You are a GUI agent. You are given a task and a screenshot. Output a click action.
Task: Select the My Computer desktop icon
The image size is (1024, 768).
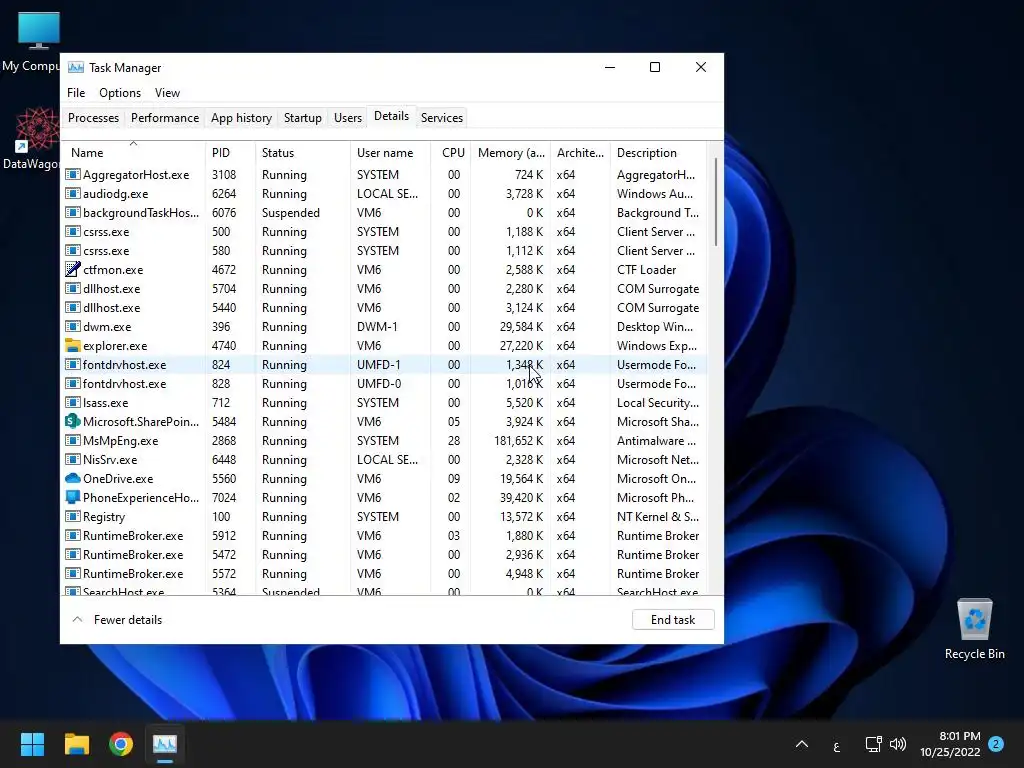coord(30,42)
